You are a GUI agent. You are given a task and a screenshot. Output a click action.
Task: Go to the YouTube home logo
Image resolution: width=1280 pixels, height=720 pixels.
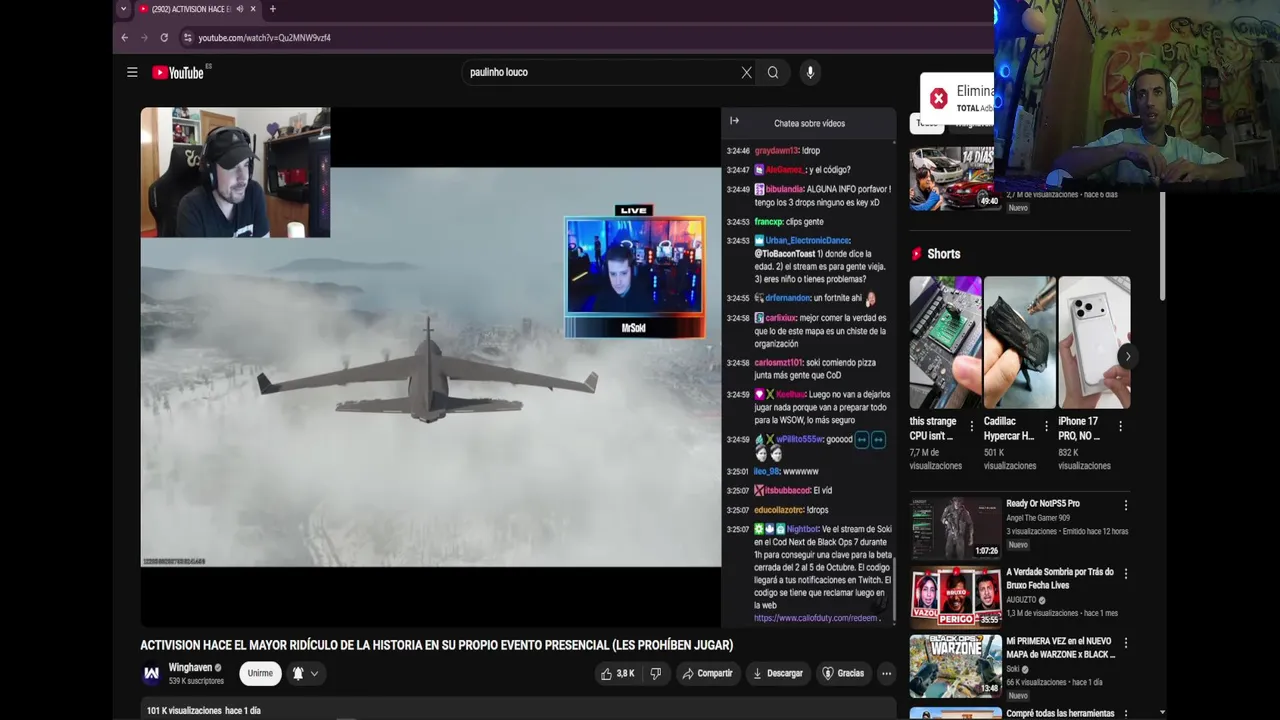(x=178, y=72)
